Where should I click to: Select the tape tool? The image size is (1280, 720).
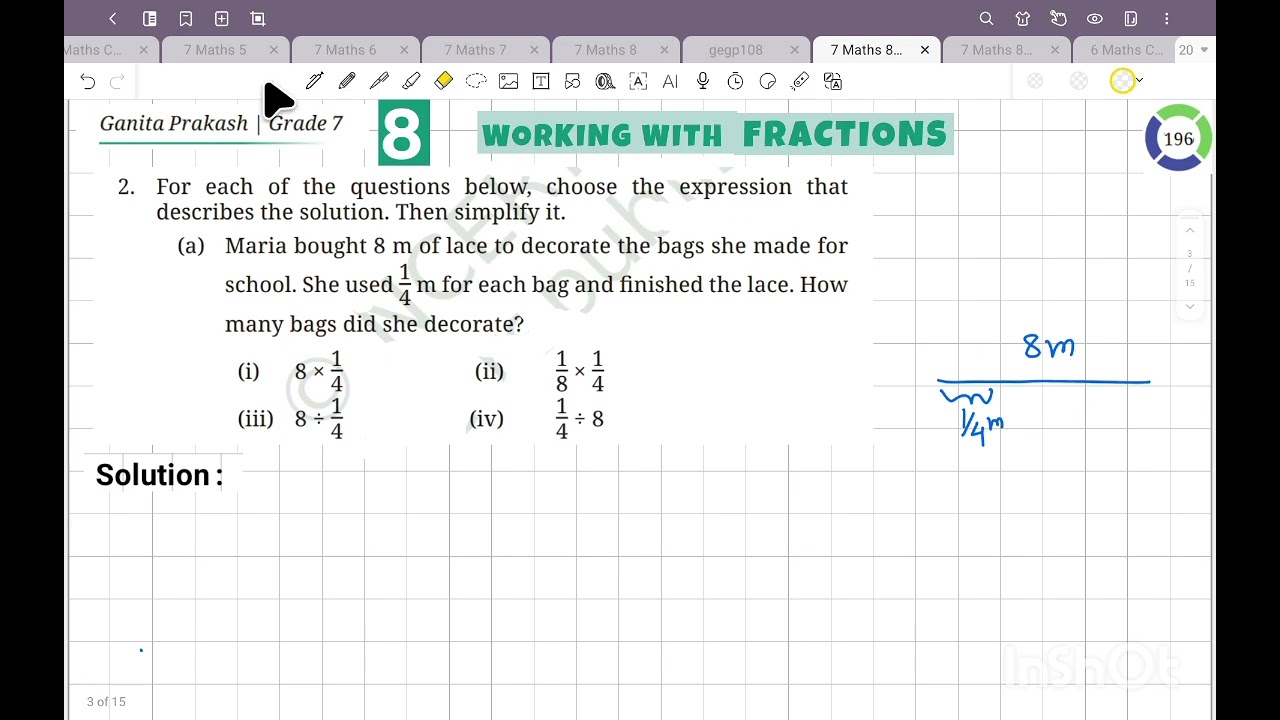[x=605, y=81]
